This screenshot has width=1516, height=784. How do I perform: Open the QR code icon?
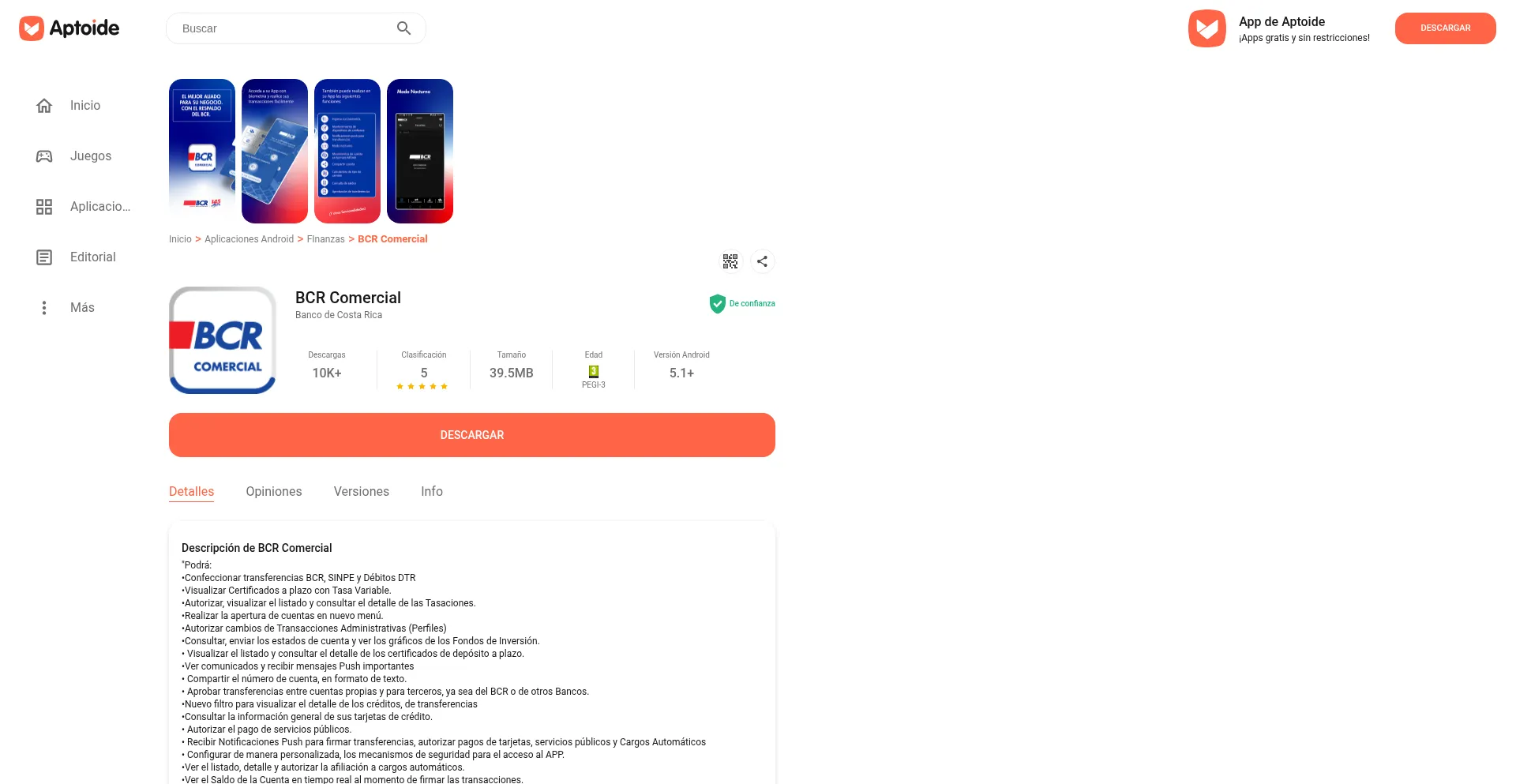(730, 261)
